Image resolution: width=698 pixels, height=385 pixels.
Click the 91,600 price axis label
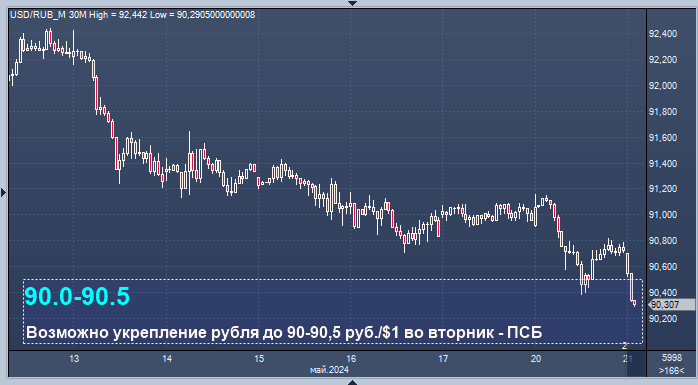(663, 138)
